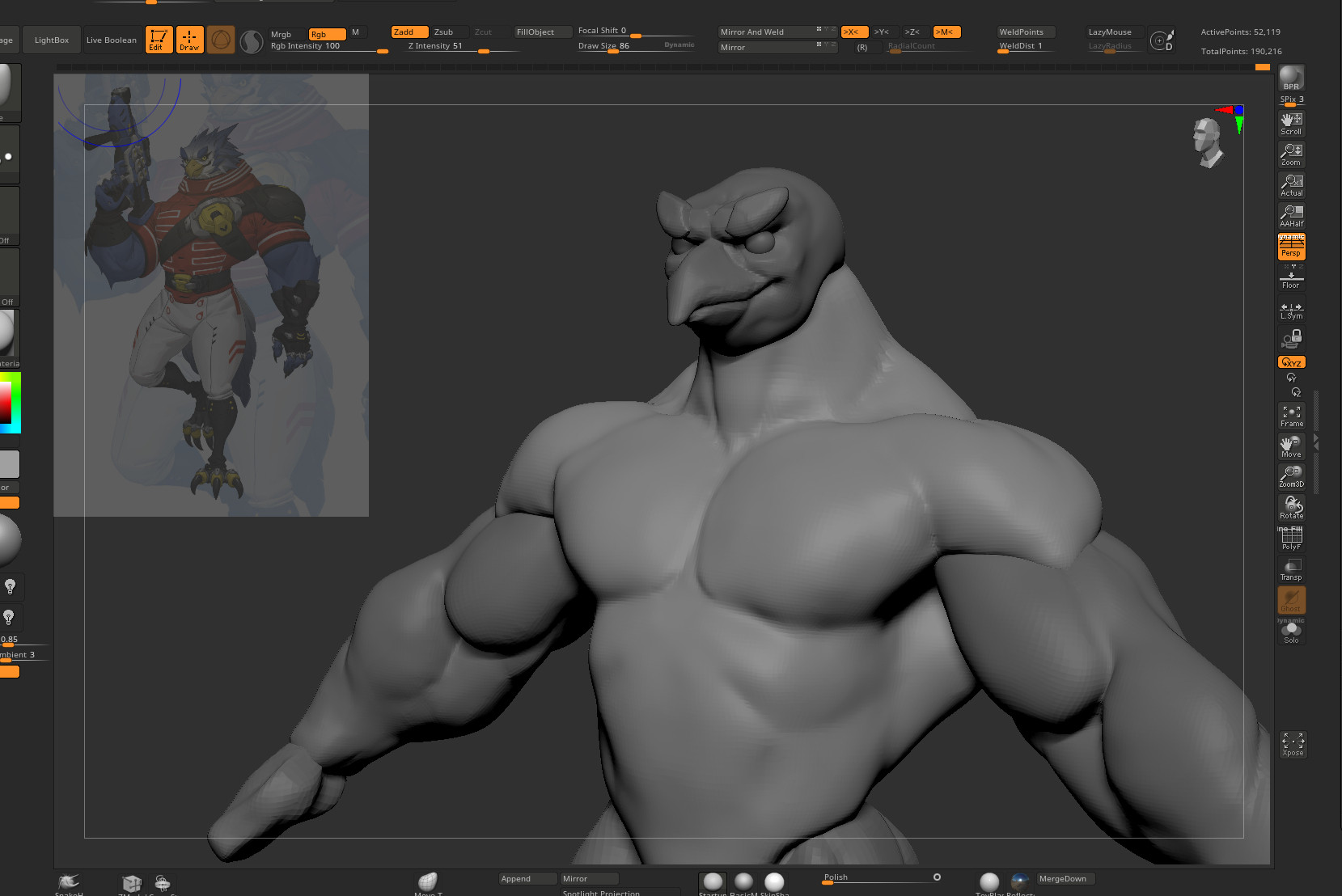This screenshot has height=896, width=1342.
Task: Select the Scroll hand tool
Action: [x=1291, y=124]
